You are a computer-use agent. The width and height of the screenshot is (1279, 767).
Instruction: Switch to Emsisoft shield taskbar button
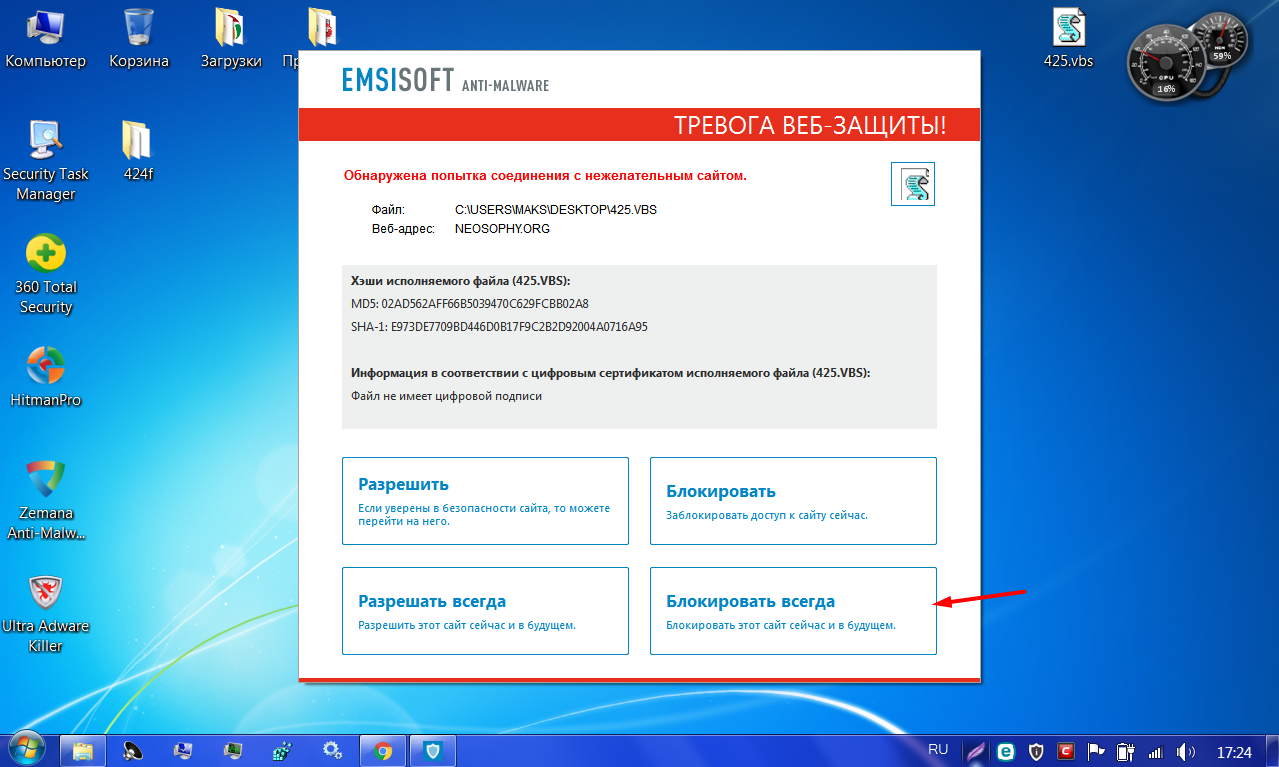point(433,750)
